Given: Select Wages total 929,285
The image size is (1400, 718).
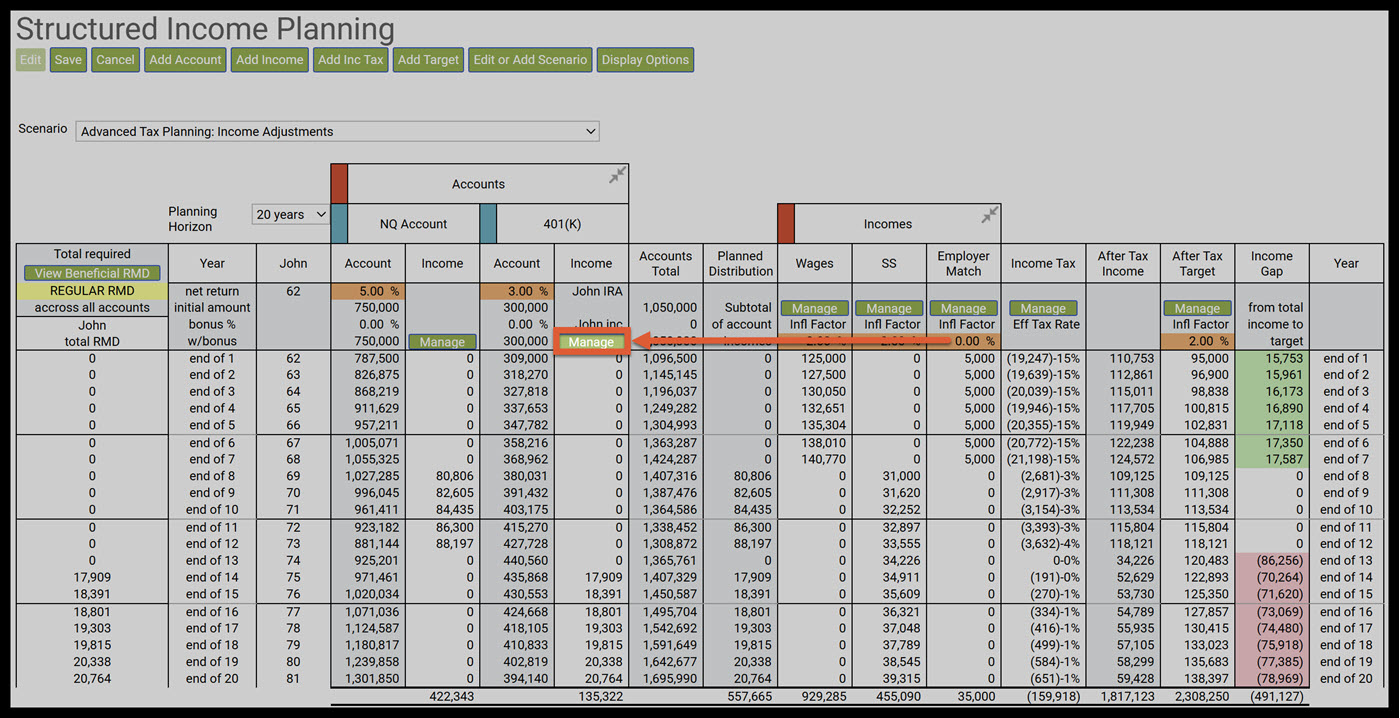Looking at the screenshot, I should (x=822, y=696).
